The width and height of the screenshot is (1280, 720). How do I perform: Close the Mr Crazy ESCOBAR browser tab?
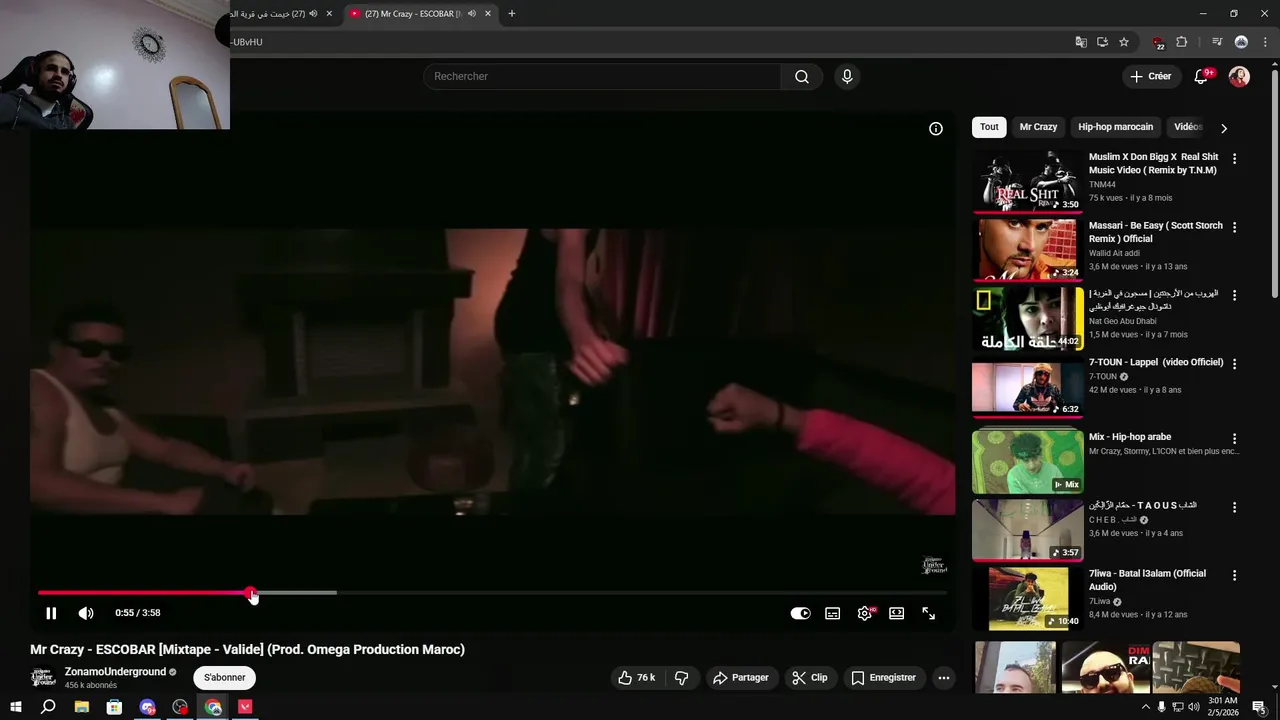pyautogui.click(x=490, y=14)
